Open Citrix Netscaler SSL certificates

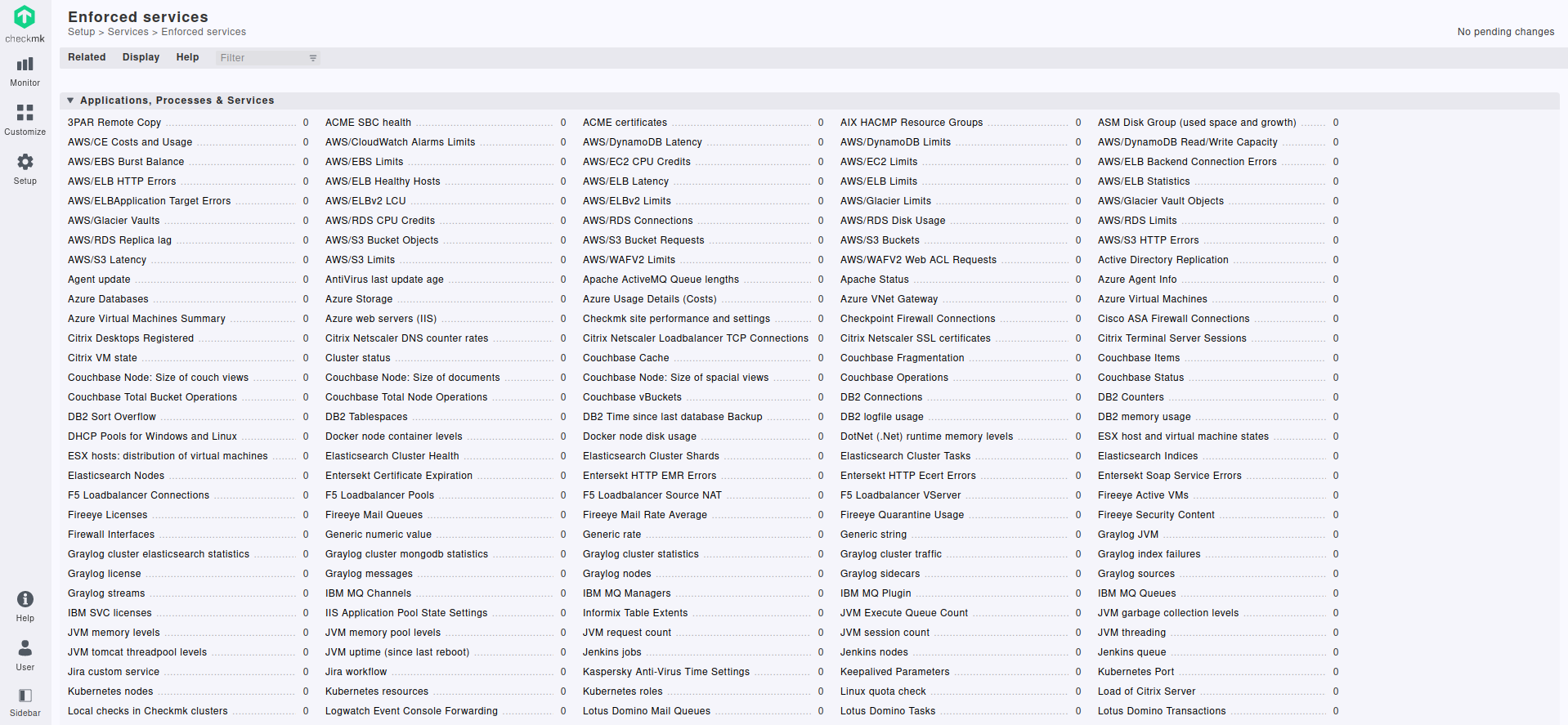pyautogui.click(x=916, y=338)
